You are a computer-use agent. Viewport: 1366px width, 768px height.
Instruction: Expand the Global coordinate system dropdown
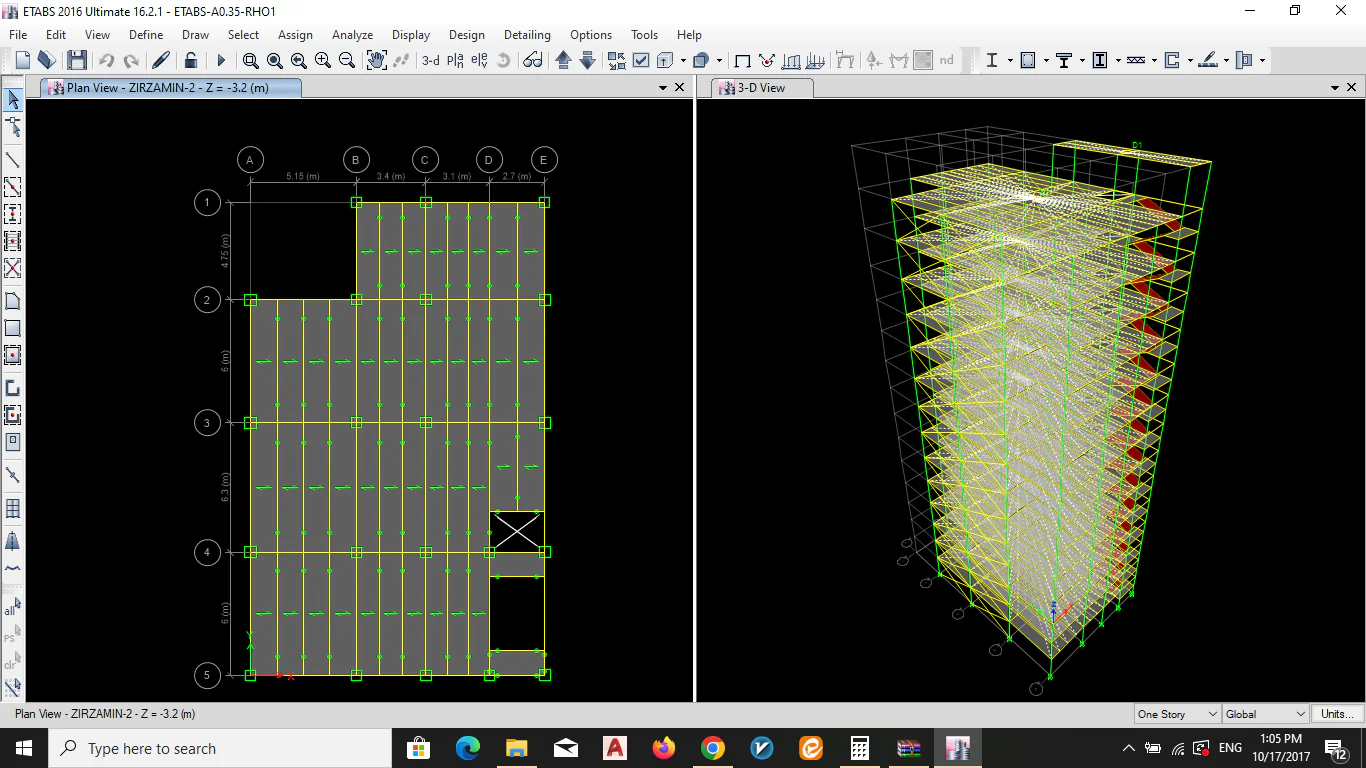[x=1266, y=714]
